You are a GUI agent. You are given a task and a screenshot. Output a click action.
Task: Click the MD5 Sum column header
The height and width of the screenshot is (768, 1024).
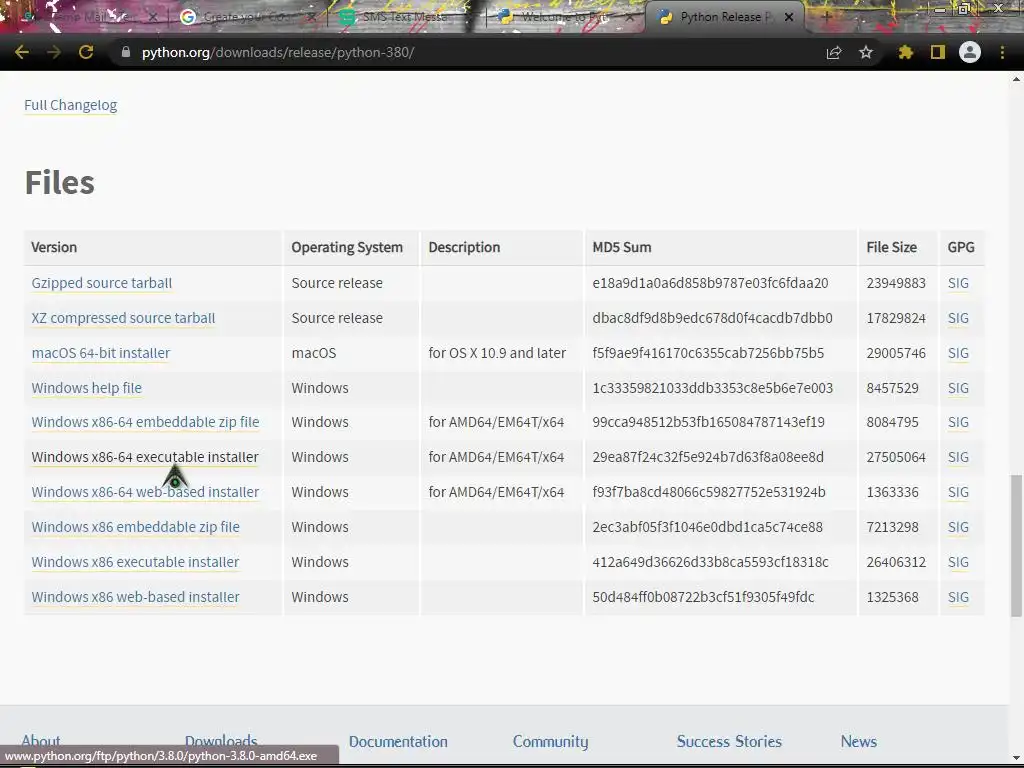pos(622,248)
